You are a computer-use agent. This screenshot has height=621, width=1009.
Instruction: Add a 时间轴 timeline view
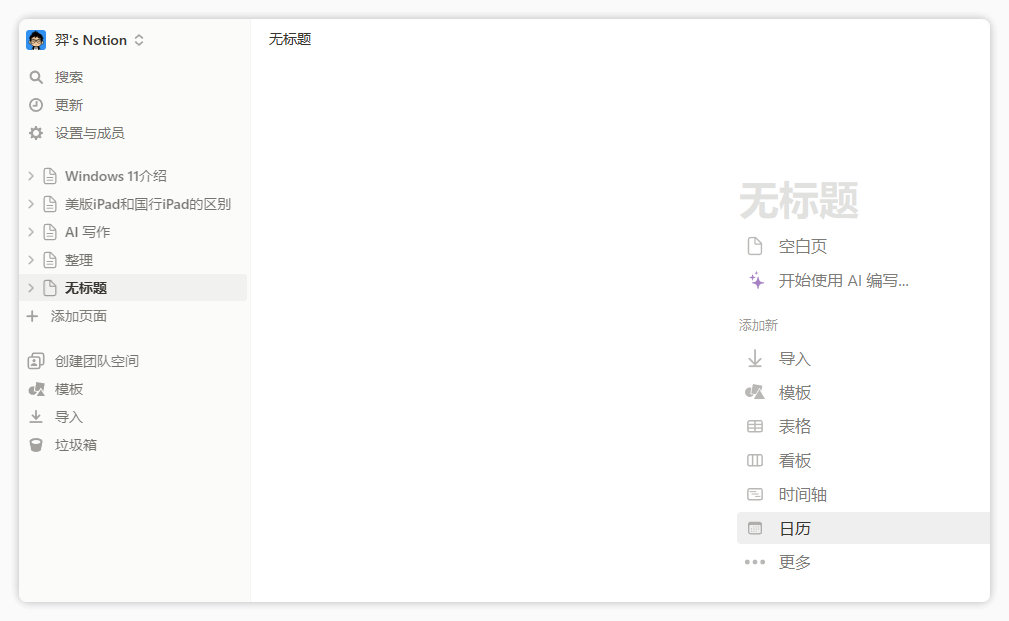802,494
